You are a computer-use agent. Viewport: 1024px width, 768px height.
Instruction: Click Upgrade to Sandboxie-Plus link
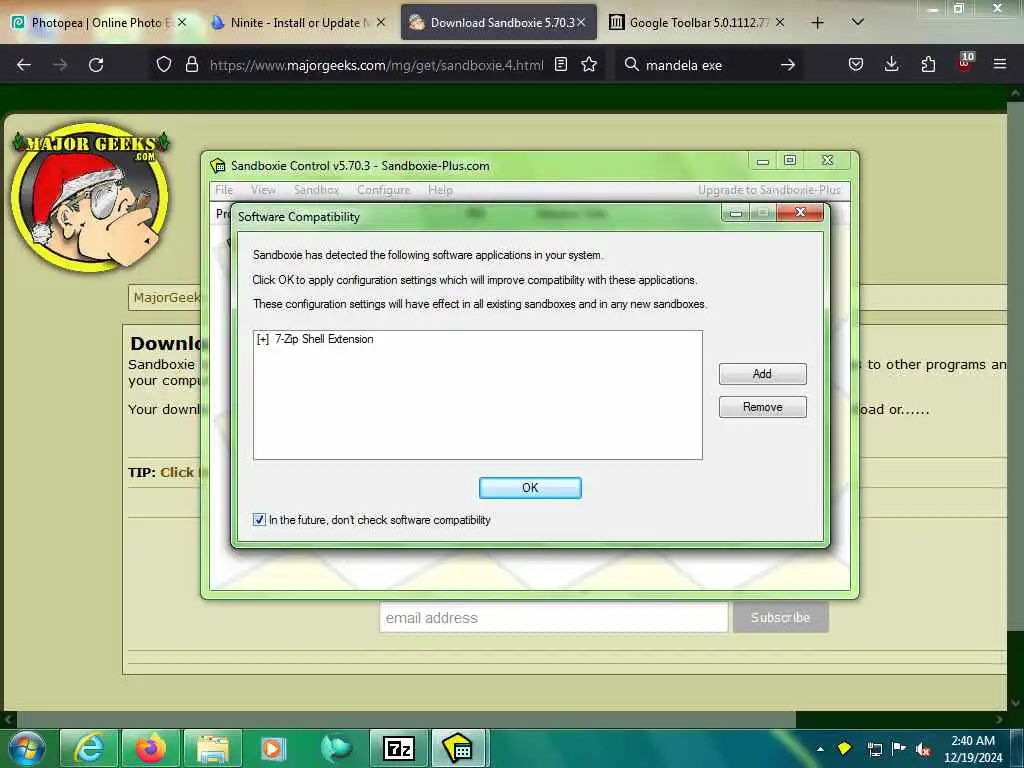click(769, 190)
